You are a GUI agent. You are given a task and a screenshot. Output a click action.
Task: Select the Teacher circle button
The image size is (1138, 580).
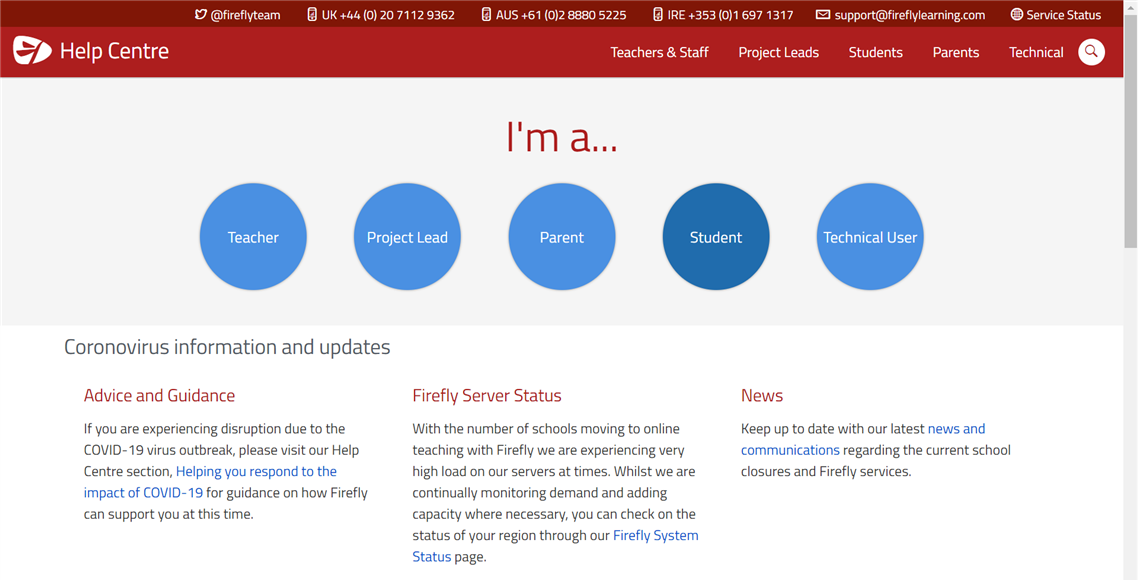click(253, 237)
